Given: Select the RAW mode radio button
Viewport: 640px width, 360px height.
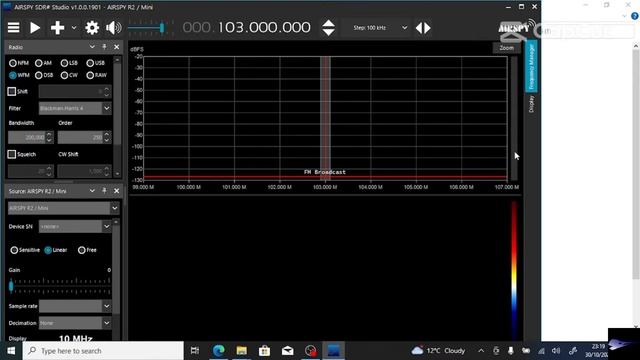Looking at the screenshot, I should [90, 75].
